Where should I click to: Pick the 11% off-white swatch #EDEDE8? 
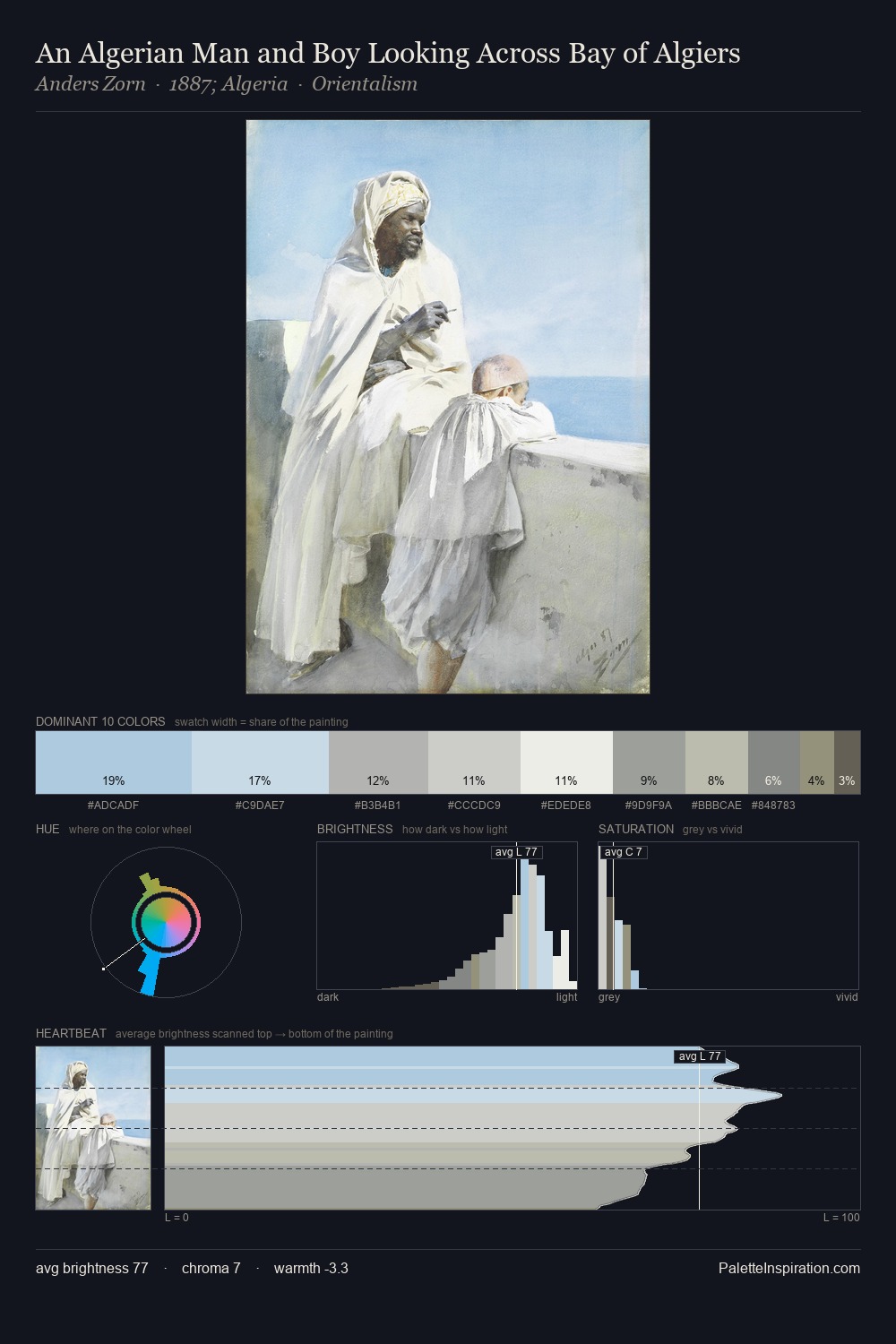coord(566,762)
